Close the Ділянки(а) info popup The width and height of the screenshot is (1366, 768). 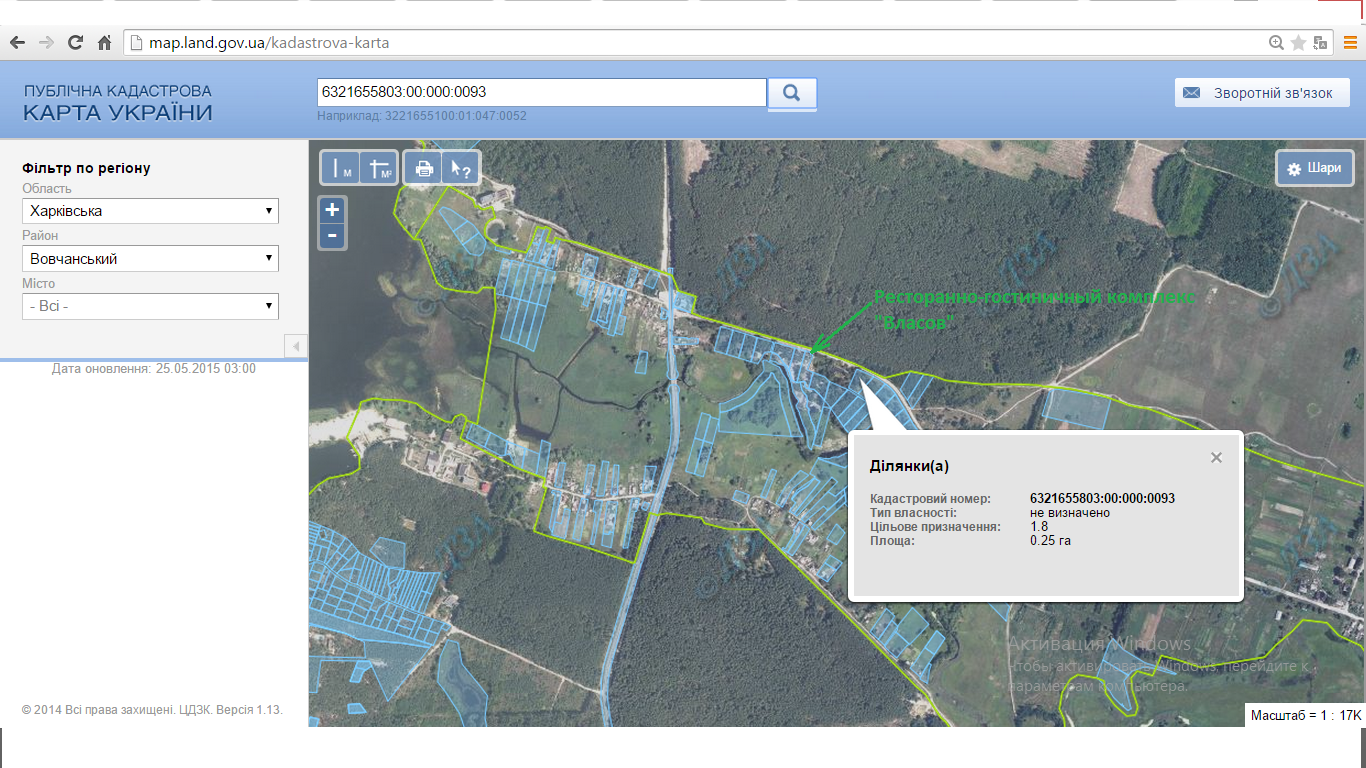1216,458
